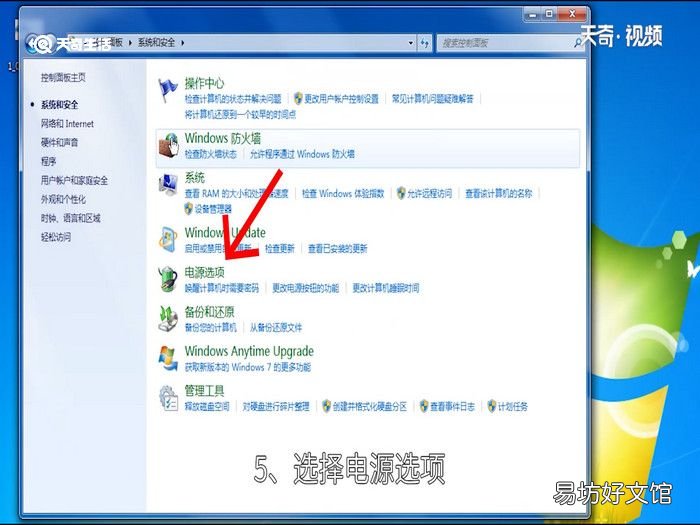Click 备份您的计算机 link
Image resolution: width=700 pixels, height=525 pixels.
[211, 328]
